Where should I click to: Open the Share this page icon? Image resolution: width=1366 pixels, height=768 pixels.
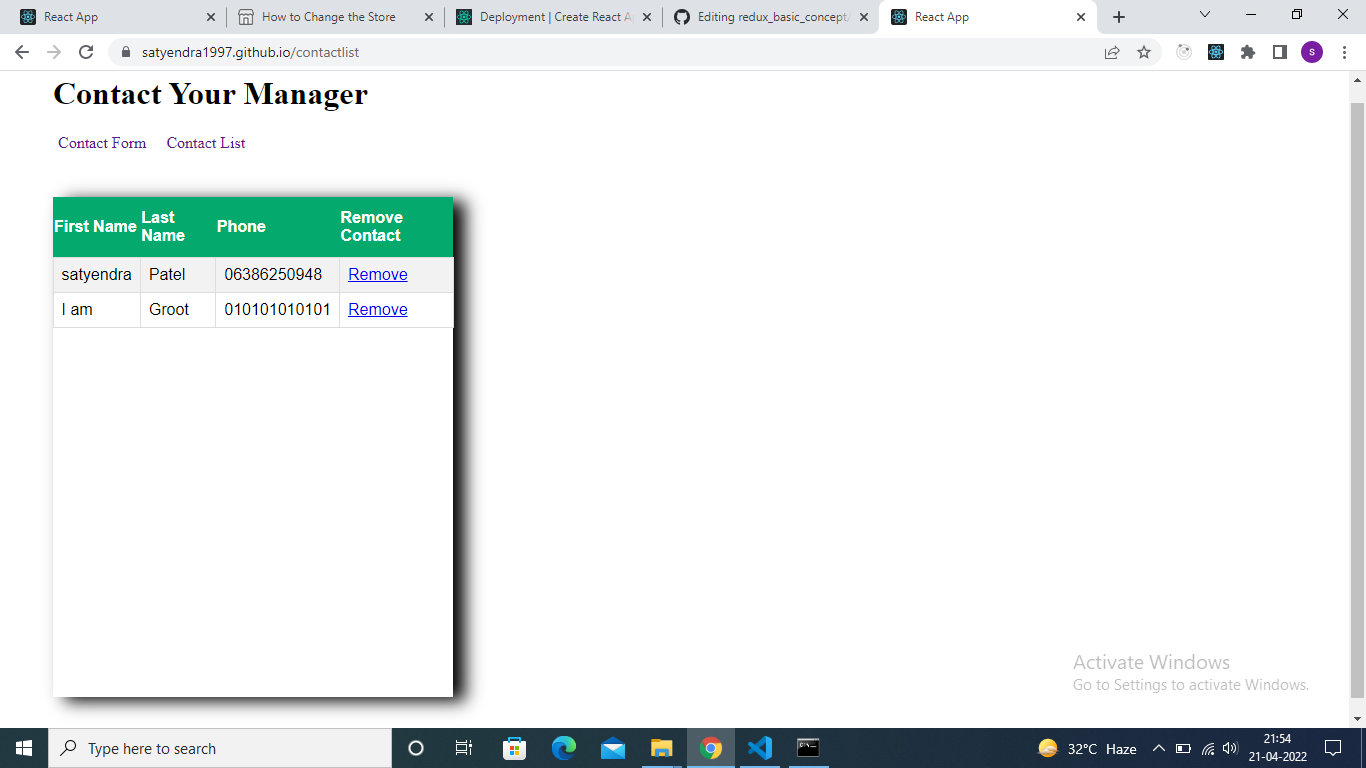[x=1112, y=51]
